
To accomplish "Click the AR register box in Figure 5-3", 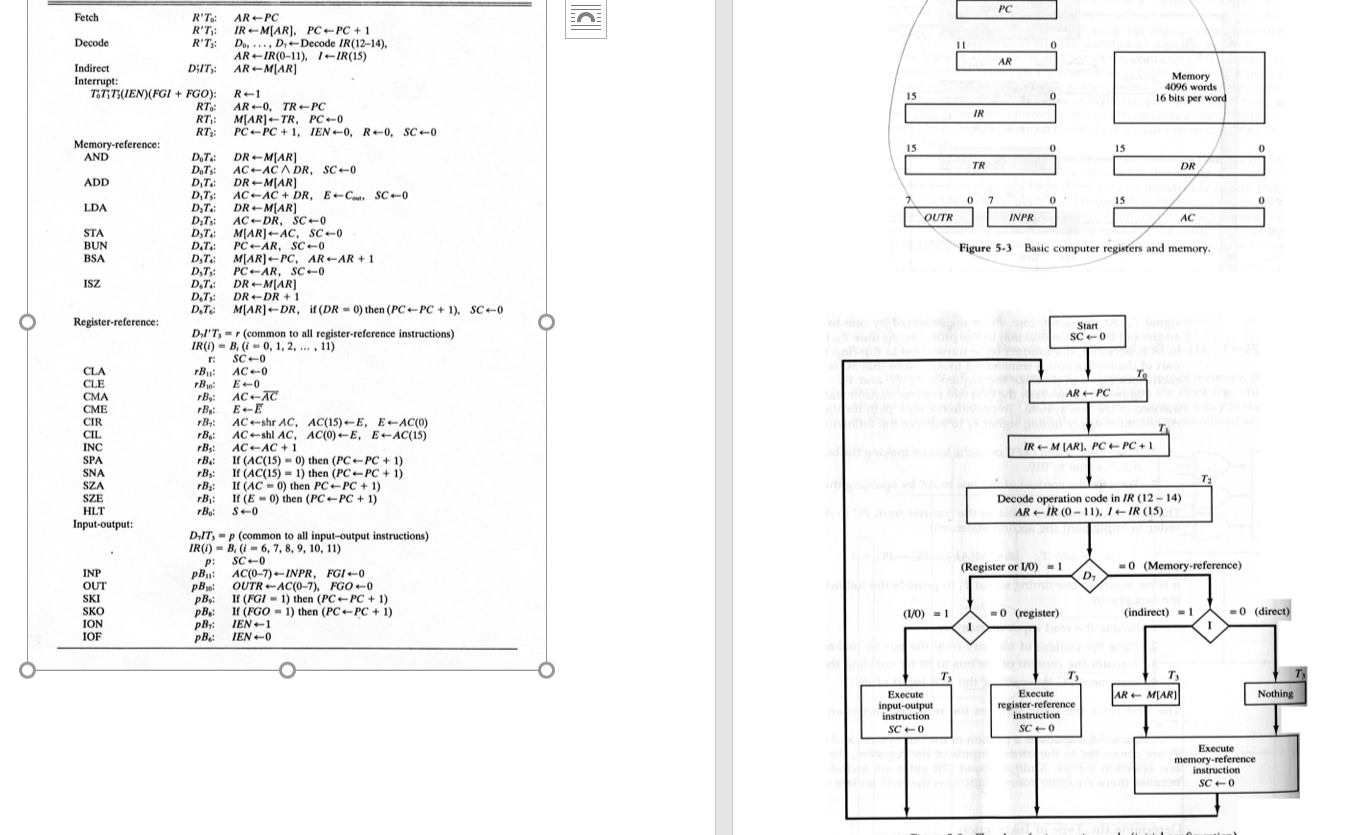I will pos(1005,60).
